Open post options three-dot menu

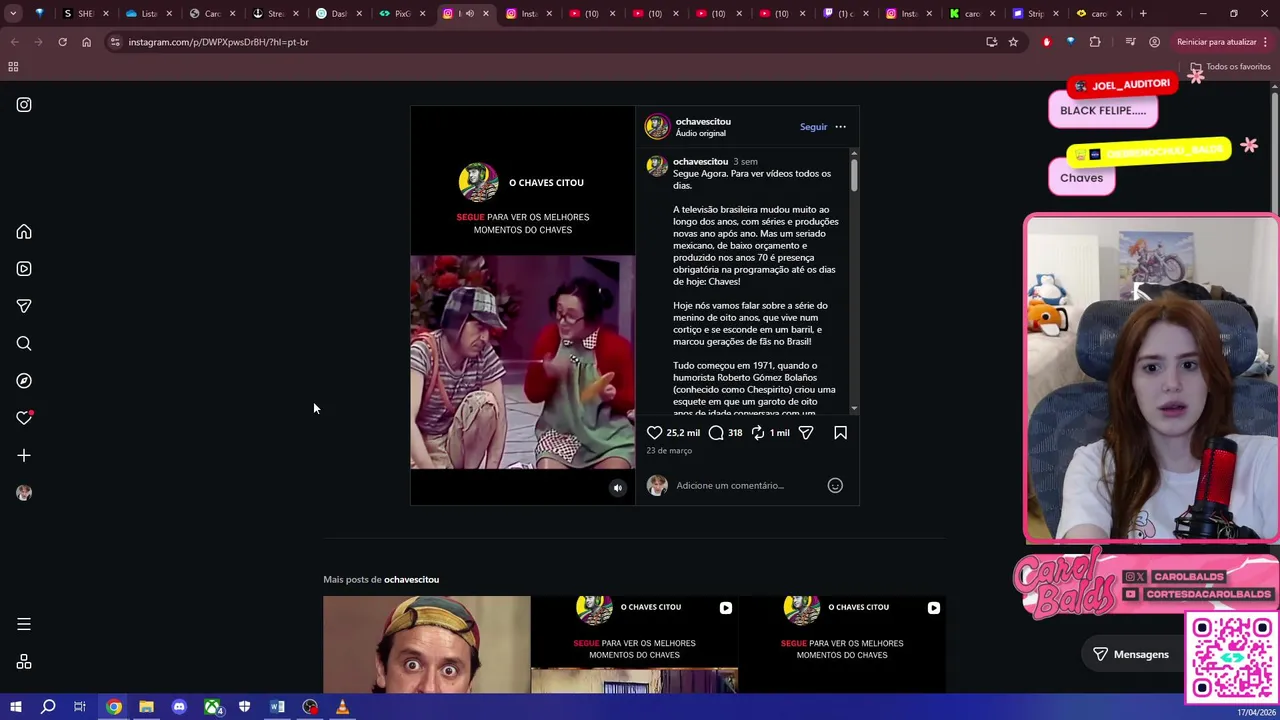tap(840, 127)
